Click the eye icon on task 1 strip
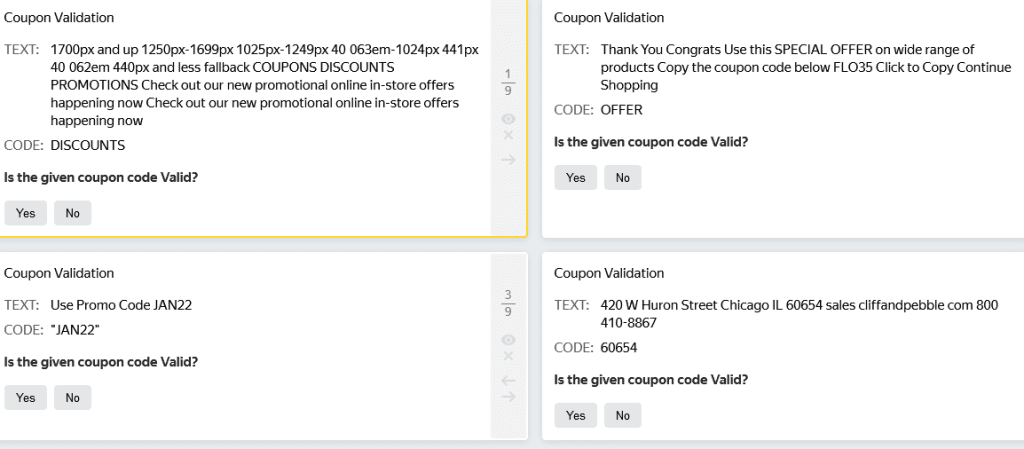Image resolution: width=1024 pixels, height=449 pixels. click(508, 119)
